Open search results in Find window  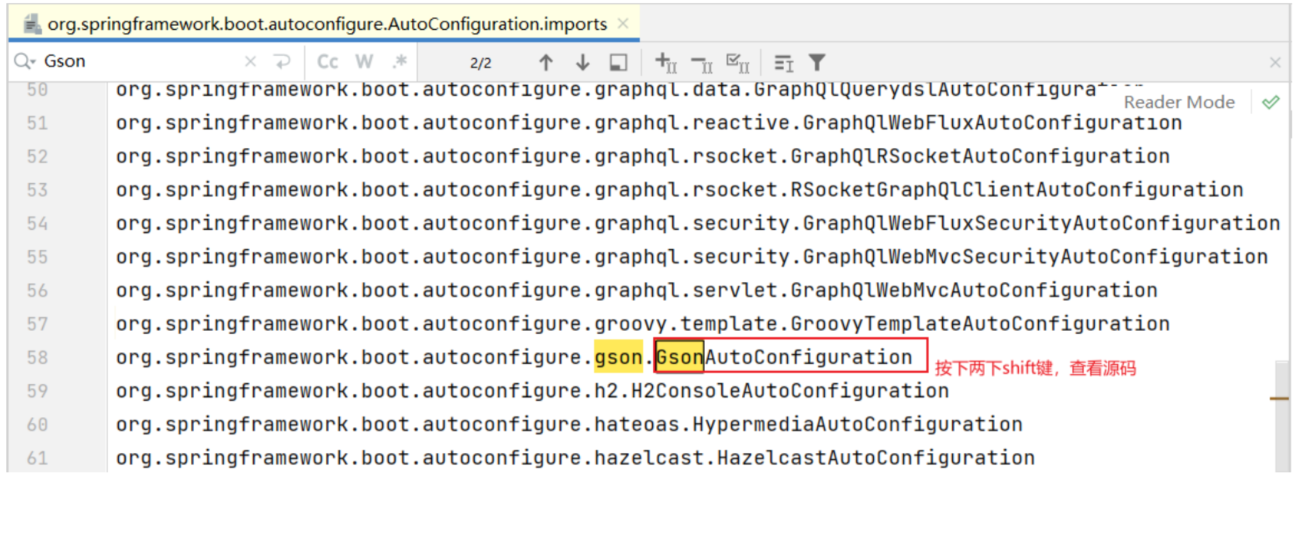coord(619,62)
